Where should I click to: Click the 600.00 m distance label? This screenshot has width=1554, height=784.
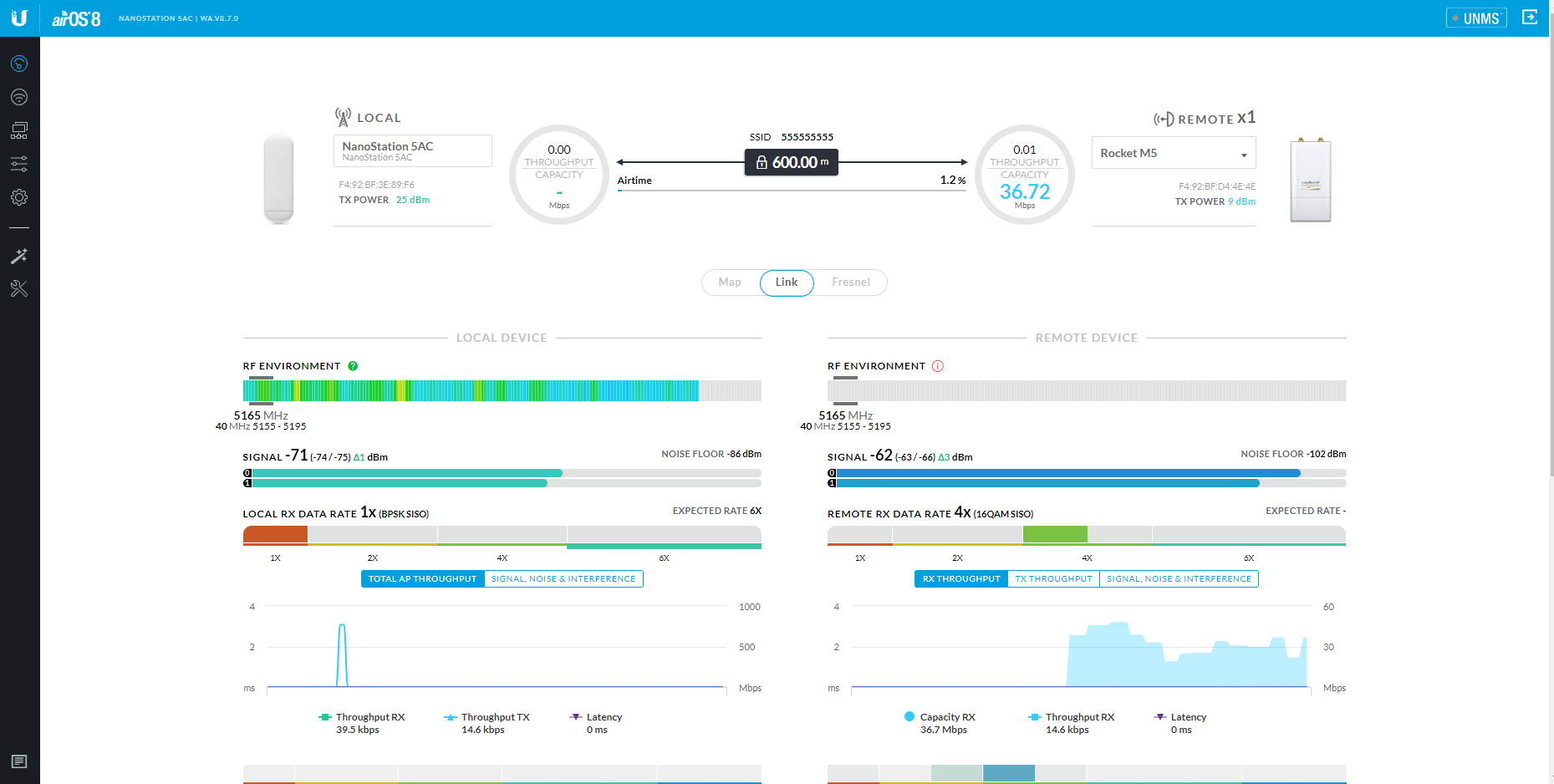pos(792,162)
